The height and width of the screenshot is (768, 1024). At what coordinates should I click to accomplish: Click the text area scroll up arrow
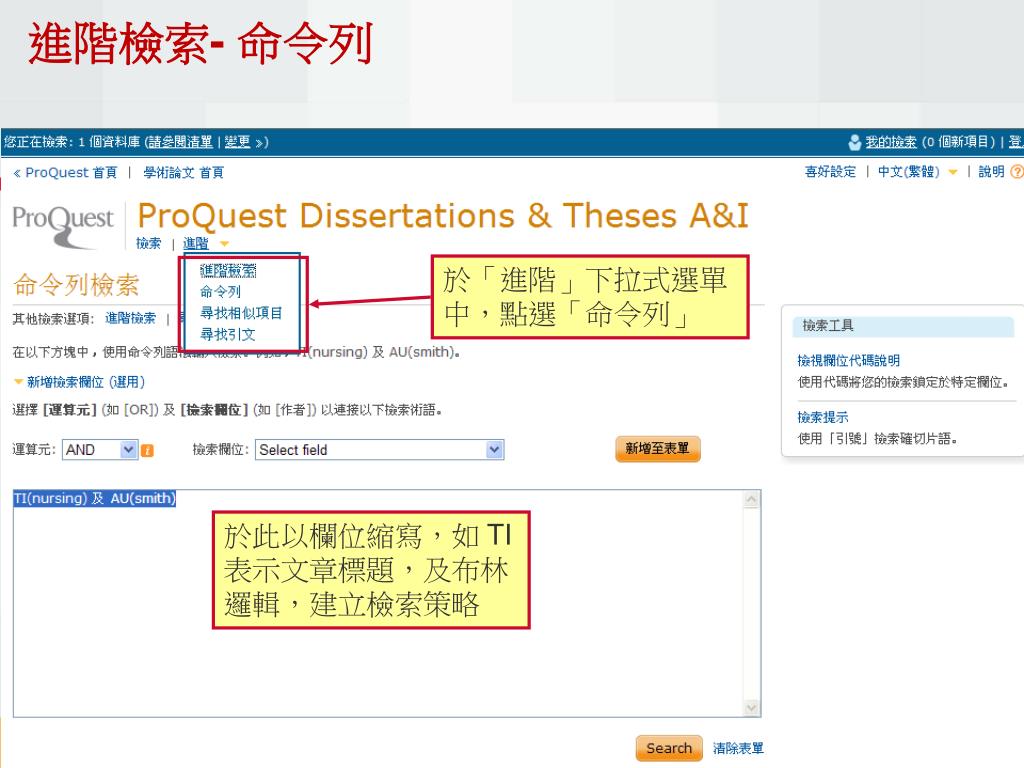pos(752,500)
